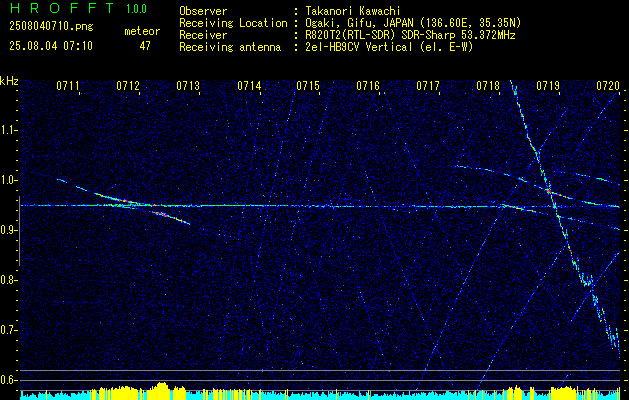This screenshot has height=400, width=629.
Task: Click the meteor count value 47
Action: (x=145, y=46)
